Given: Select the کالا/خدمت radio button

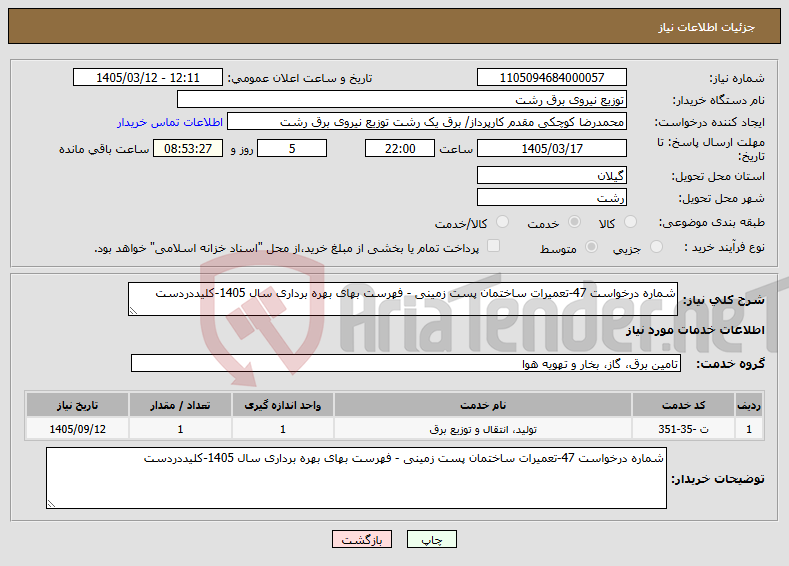Looking at the screenshot, I should tap(502, 222).
